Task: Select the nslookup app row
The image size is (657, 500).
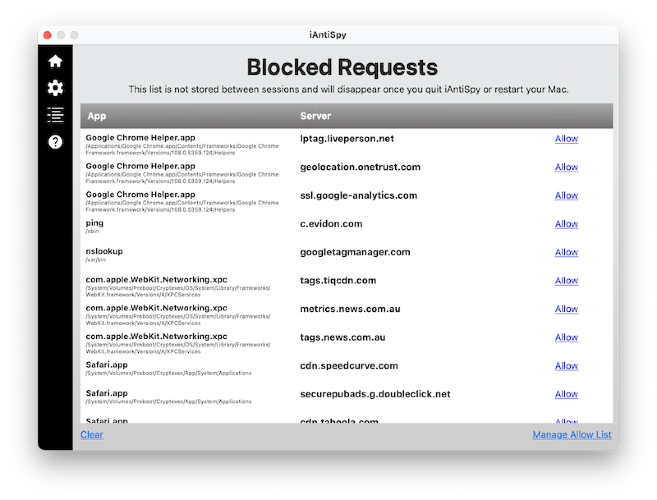Action: pyautogui.click(x=104, y=251)
